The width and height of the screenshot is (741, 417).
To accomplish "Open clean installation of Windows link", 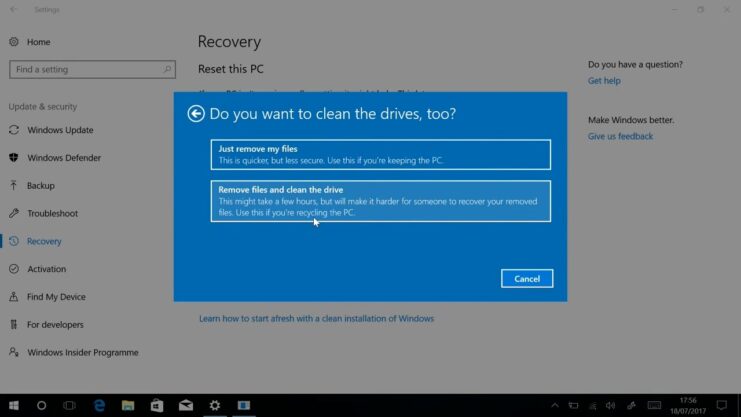I will pyautogui.click(x=316, y=318).
